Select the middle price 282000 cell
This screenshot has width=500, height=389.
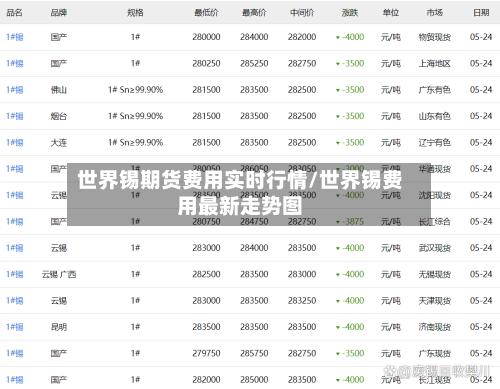[x=302, y=37]
